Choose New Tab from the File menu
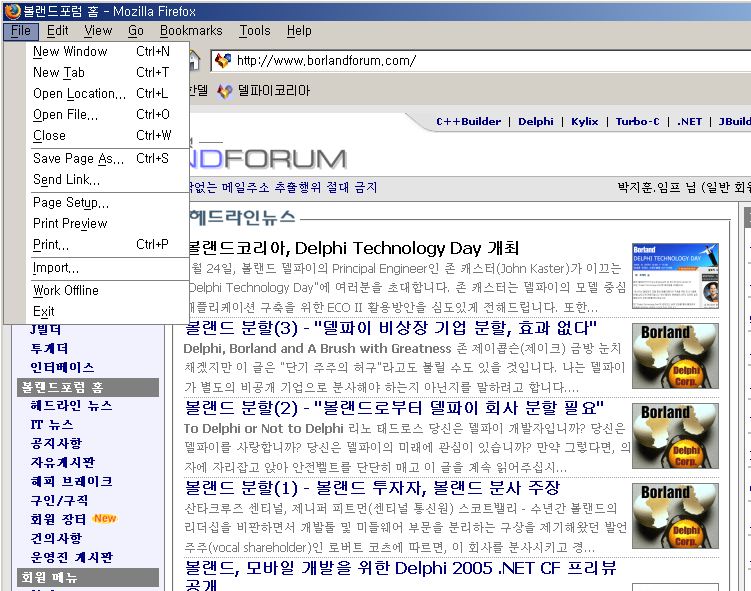751x591 pixels. pyautogui.click(x=59, y=73)
